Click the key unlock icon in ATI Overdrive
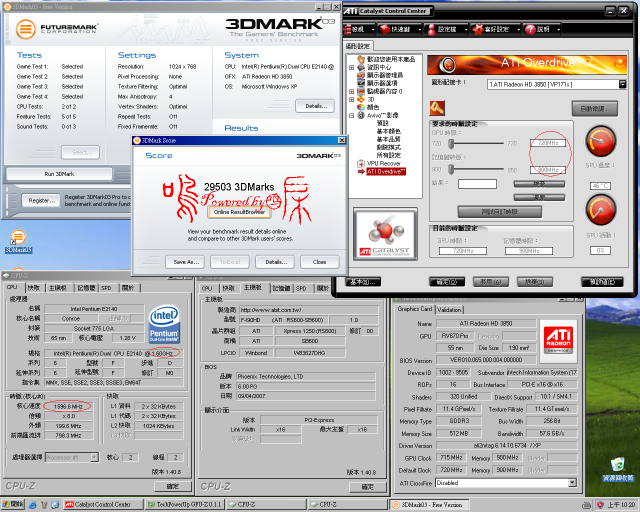 tap(437, 108)
